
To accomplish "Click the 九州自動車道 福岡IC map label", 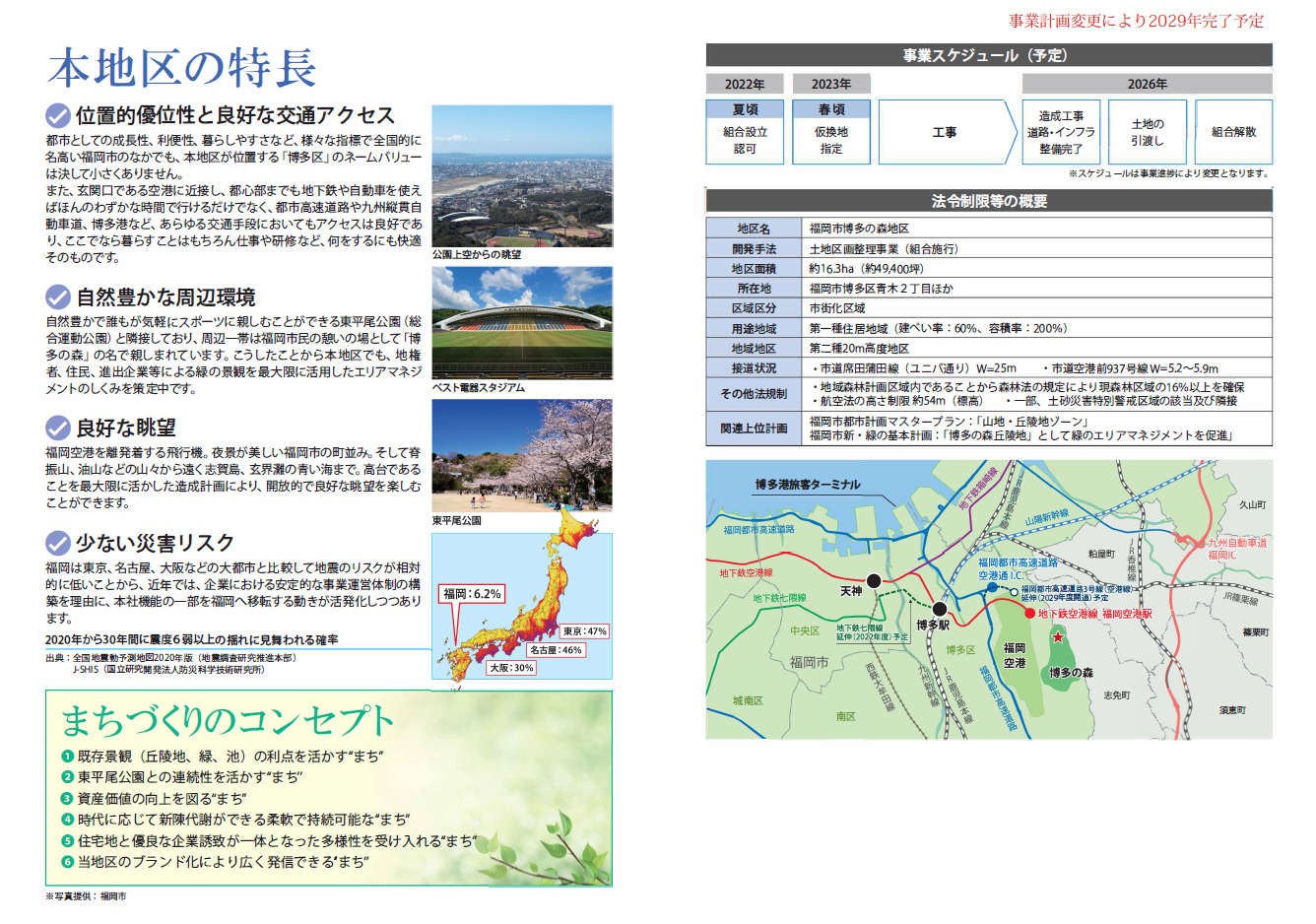I will [1236, 549].
